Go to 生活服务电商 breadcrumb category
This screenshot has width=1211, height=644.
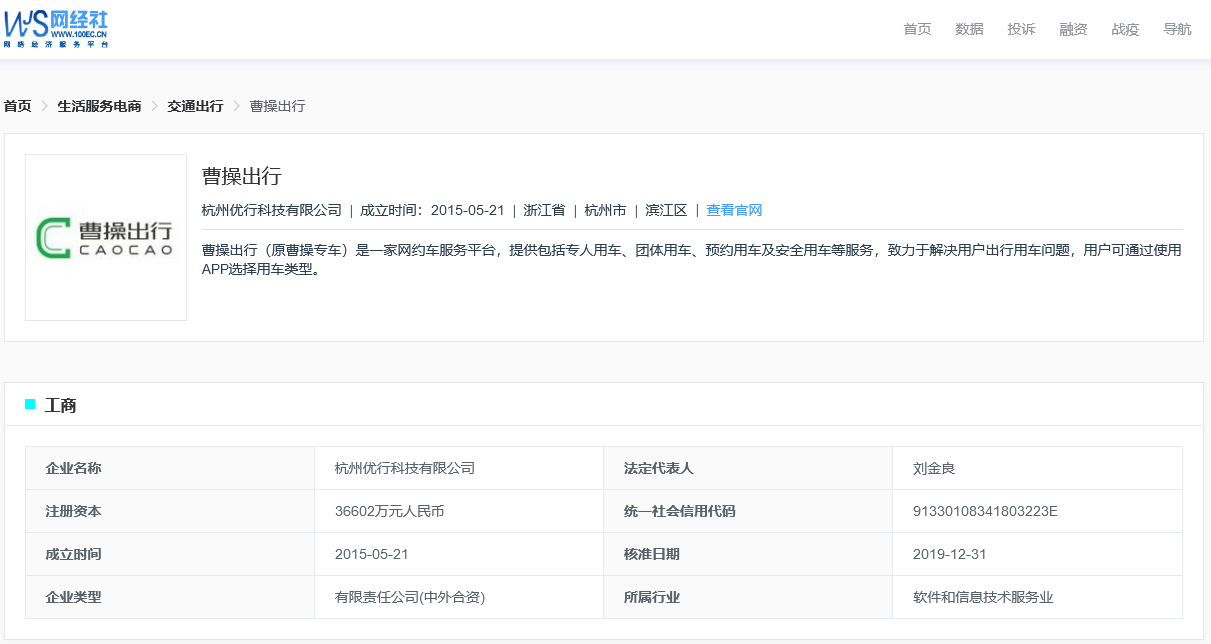(x=99, y=106)
